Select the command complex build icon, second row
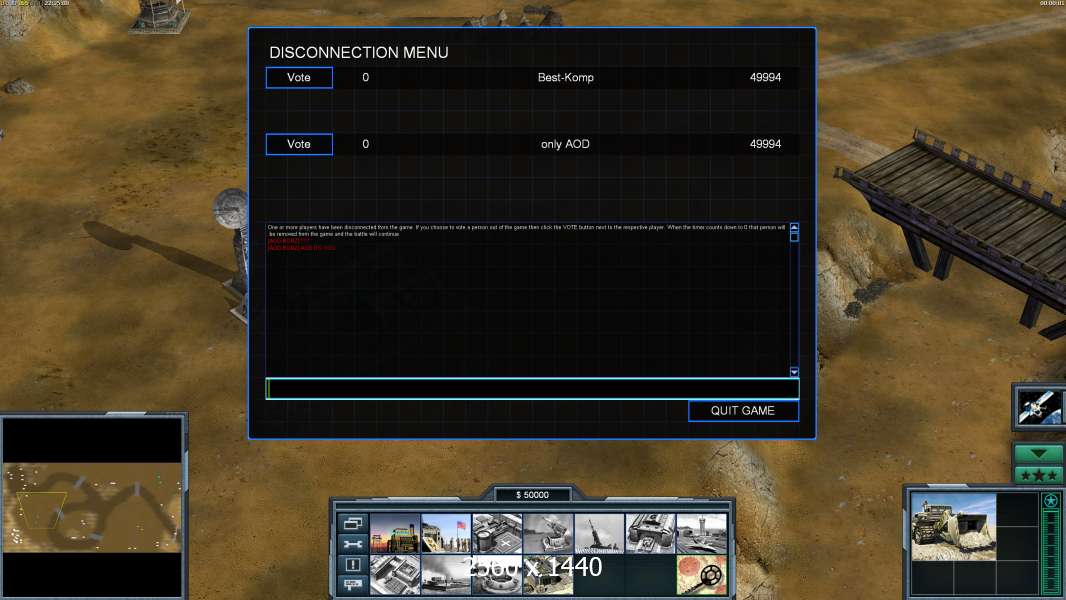The width and height of the screenshot is (1066, 600). pyautogui.click(x=395, y=574)
